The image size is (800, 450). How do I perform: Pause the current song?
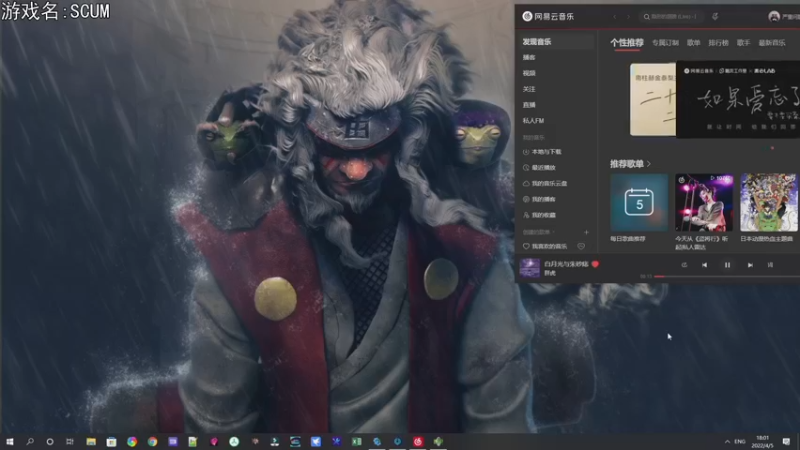coord(727,265)
